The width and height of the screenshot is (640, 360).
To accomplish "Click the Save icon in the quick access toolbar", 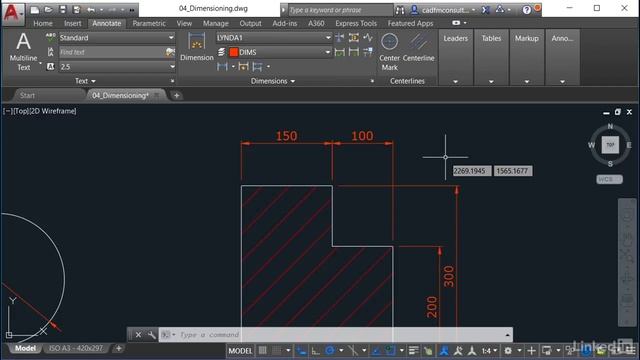I will coord(62,9).
